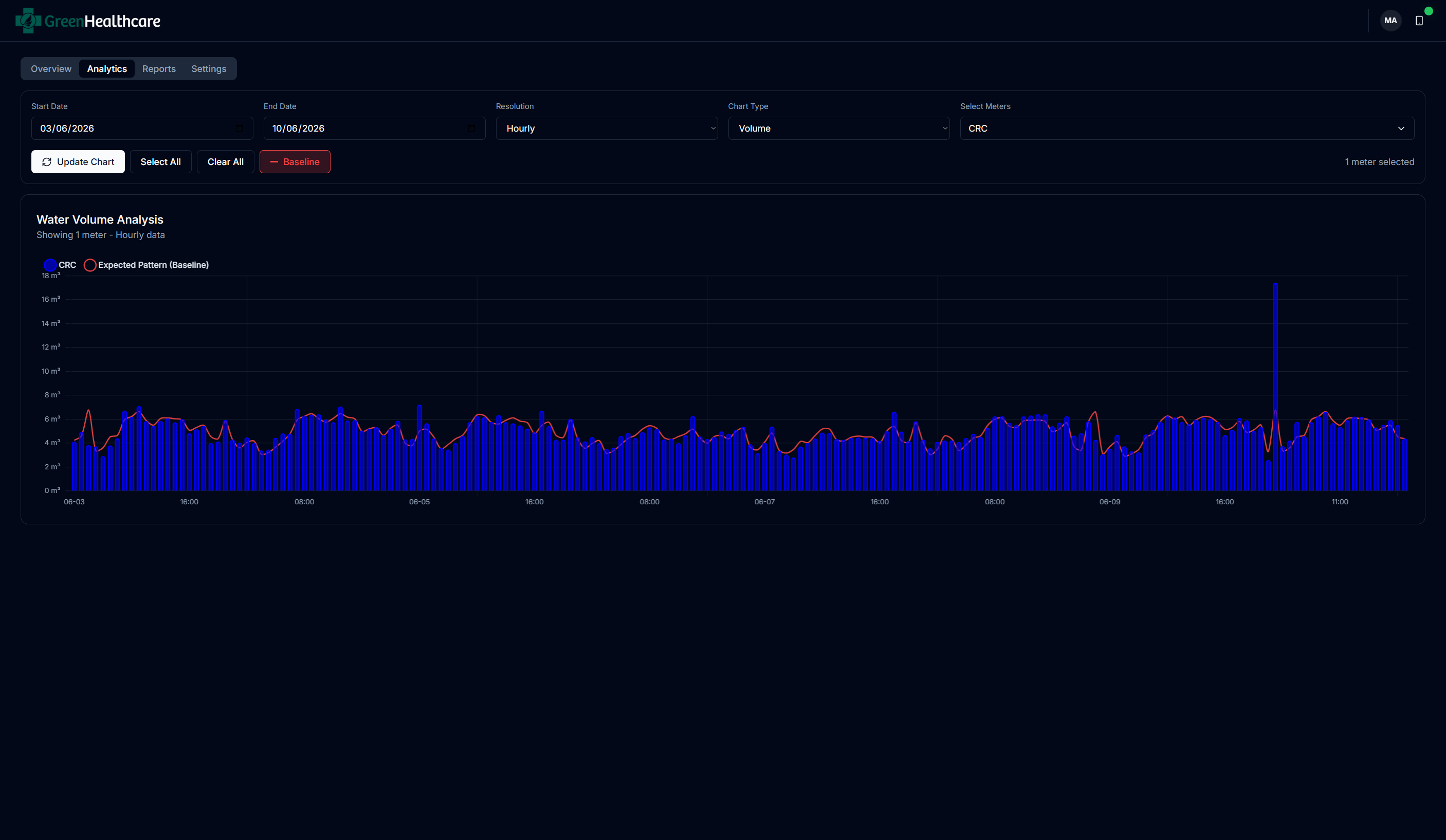Click the Start Date field 03/06/2026
Screen dimensions: 1446x840
(142, 129)
